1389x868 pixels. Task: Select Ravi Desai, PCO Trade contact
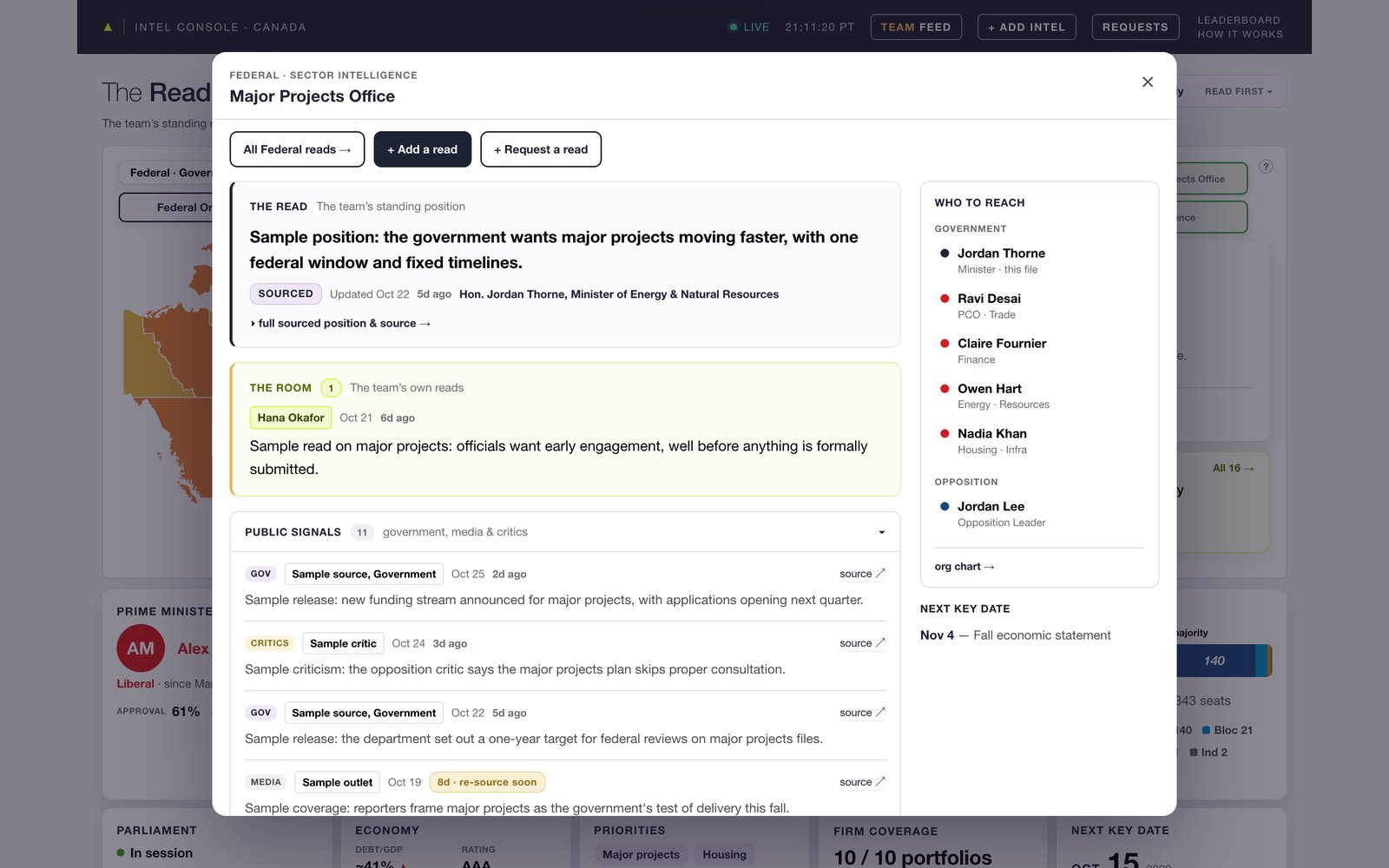click(x=989, y=306)
